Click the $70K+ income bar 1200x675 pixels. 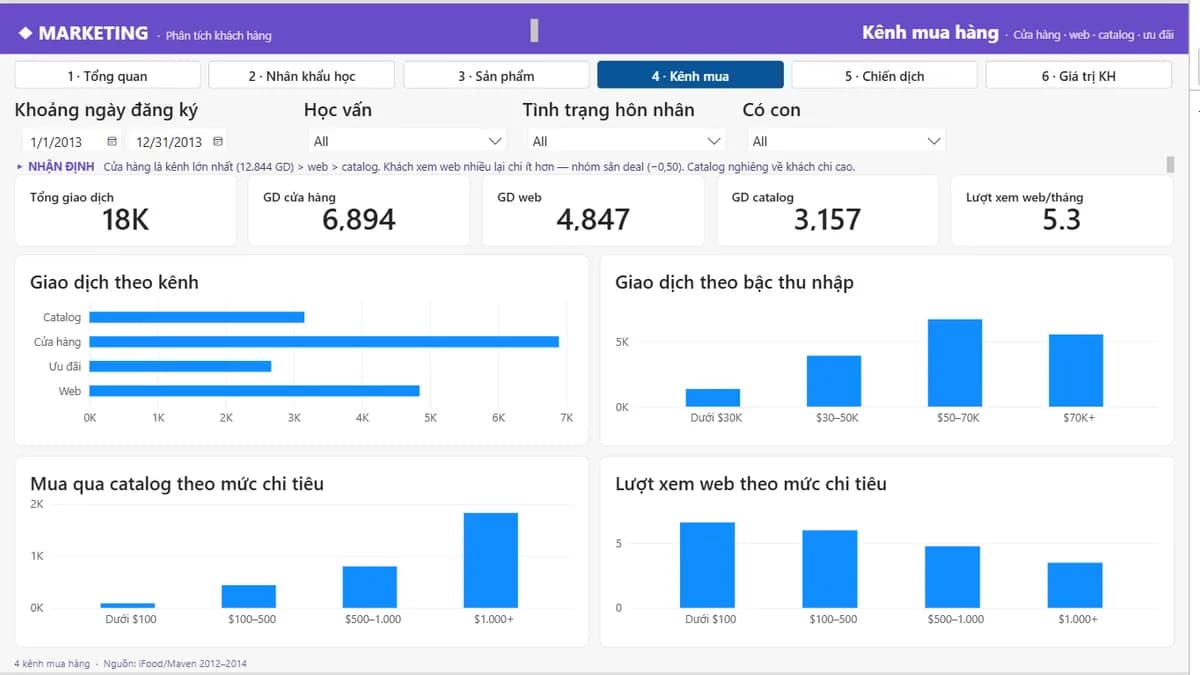click(1076, 371)
